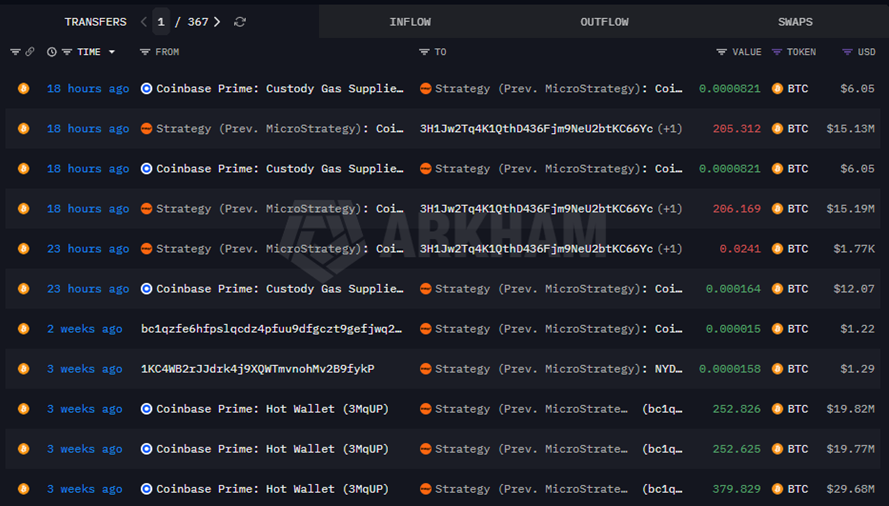Screen dimensions: 889x506
Task: Open the Bitcoin transaction icon for $19.82M row
Action: point(24,408)
